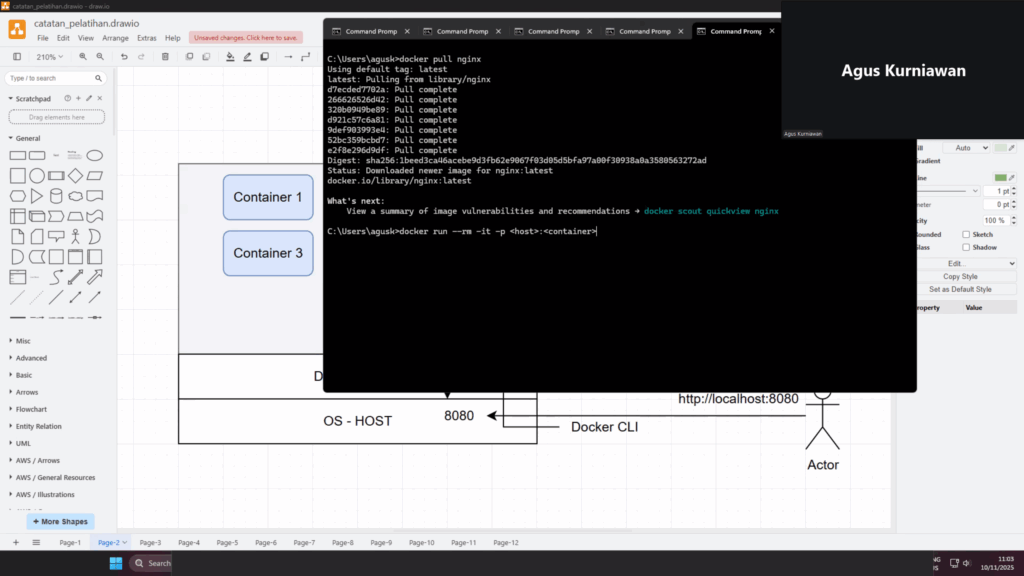Click the Fill Color bucket icon
The image size is (1024, 576).
click(x=230, y=57)
